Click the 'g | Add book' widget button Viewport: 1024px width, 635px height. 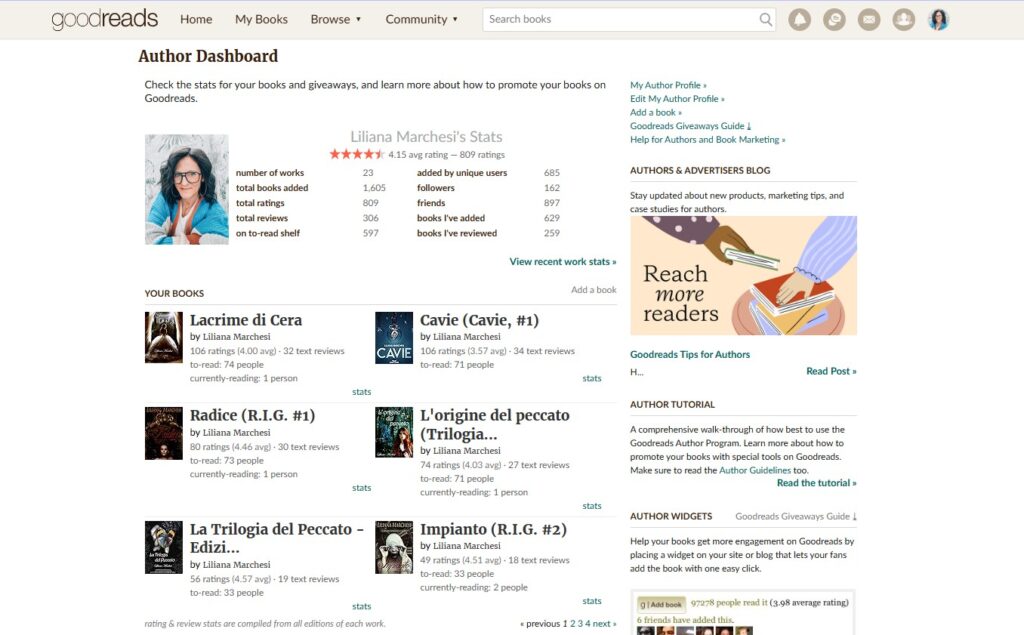point(661,604)
